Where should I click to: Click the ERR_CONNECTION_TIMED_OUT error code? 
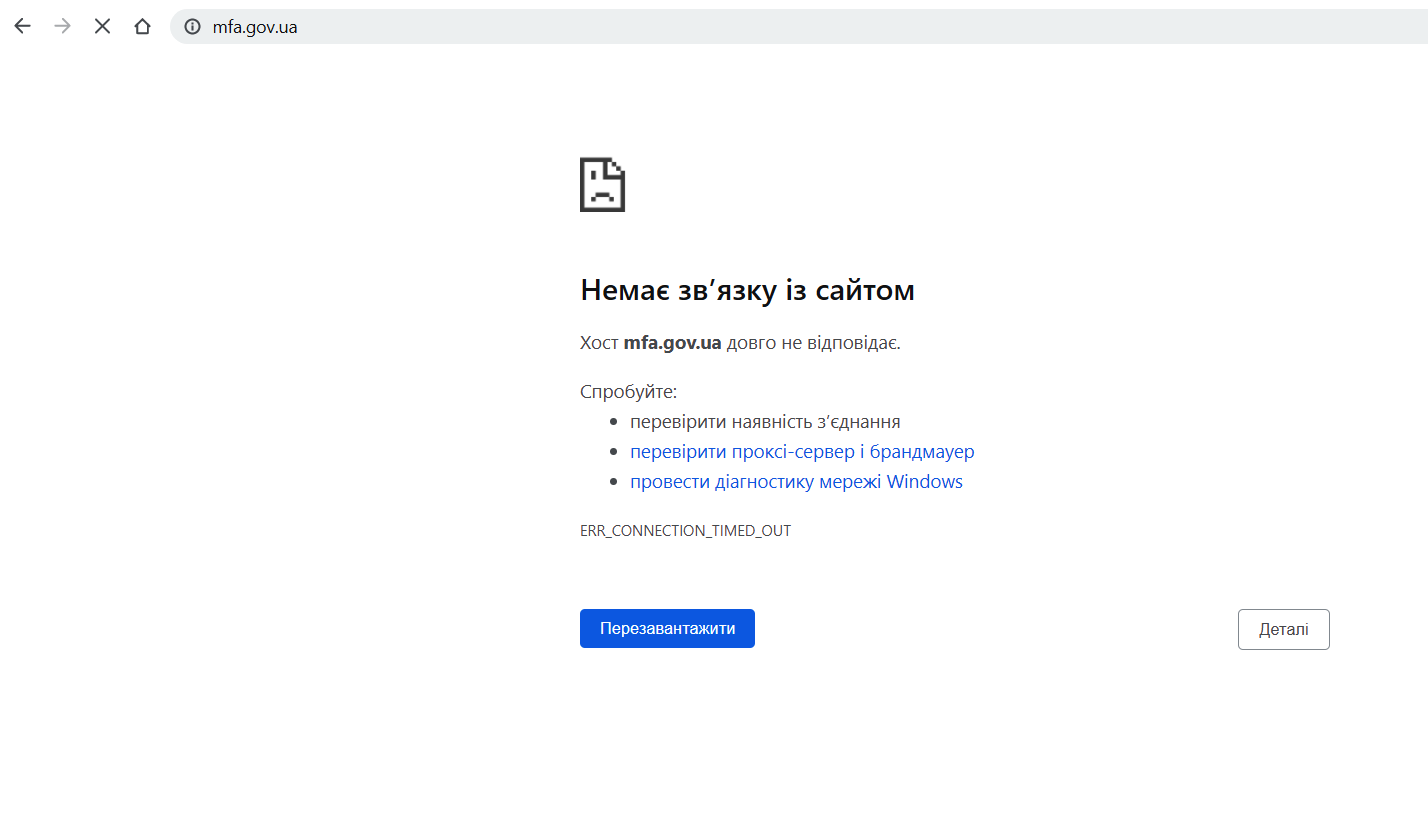click(685, 531)
